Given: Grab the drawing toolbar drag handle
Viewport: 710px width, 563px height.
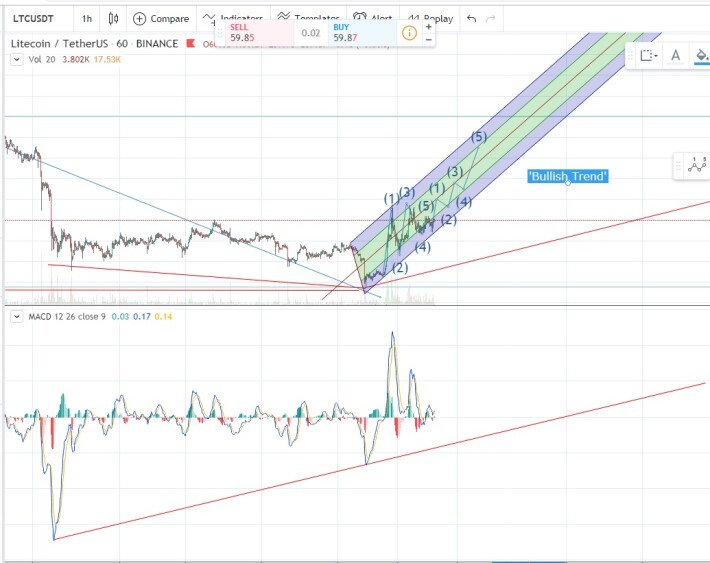Looking at the screenshot, I should click(630, 55).
